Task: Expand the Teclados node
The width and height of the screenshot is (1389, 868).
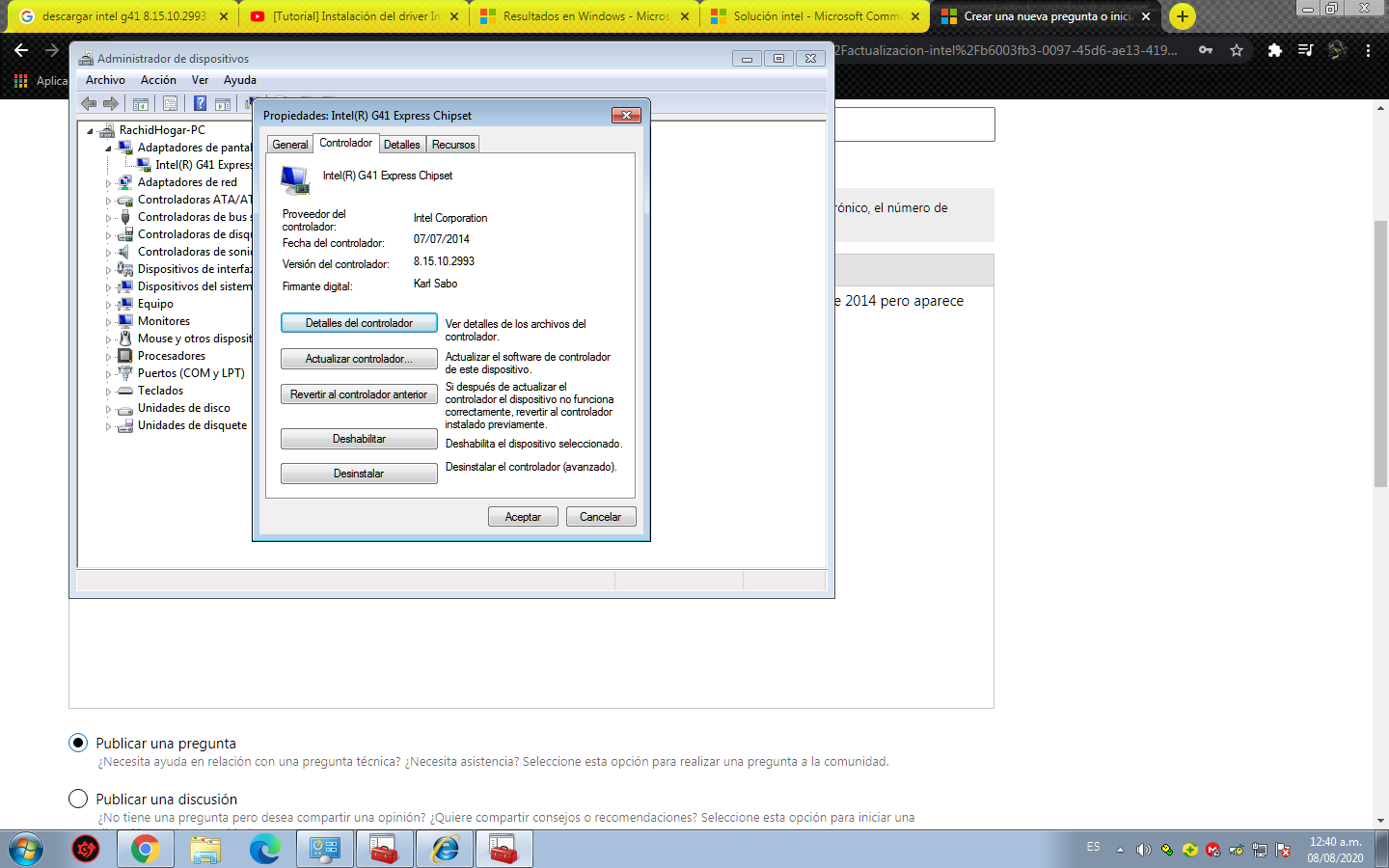Action: (108, 392)
